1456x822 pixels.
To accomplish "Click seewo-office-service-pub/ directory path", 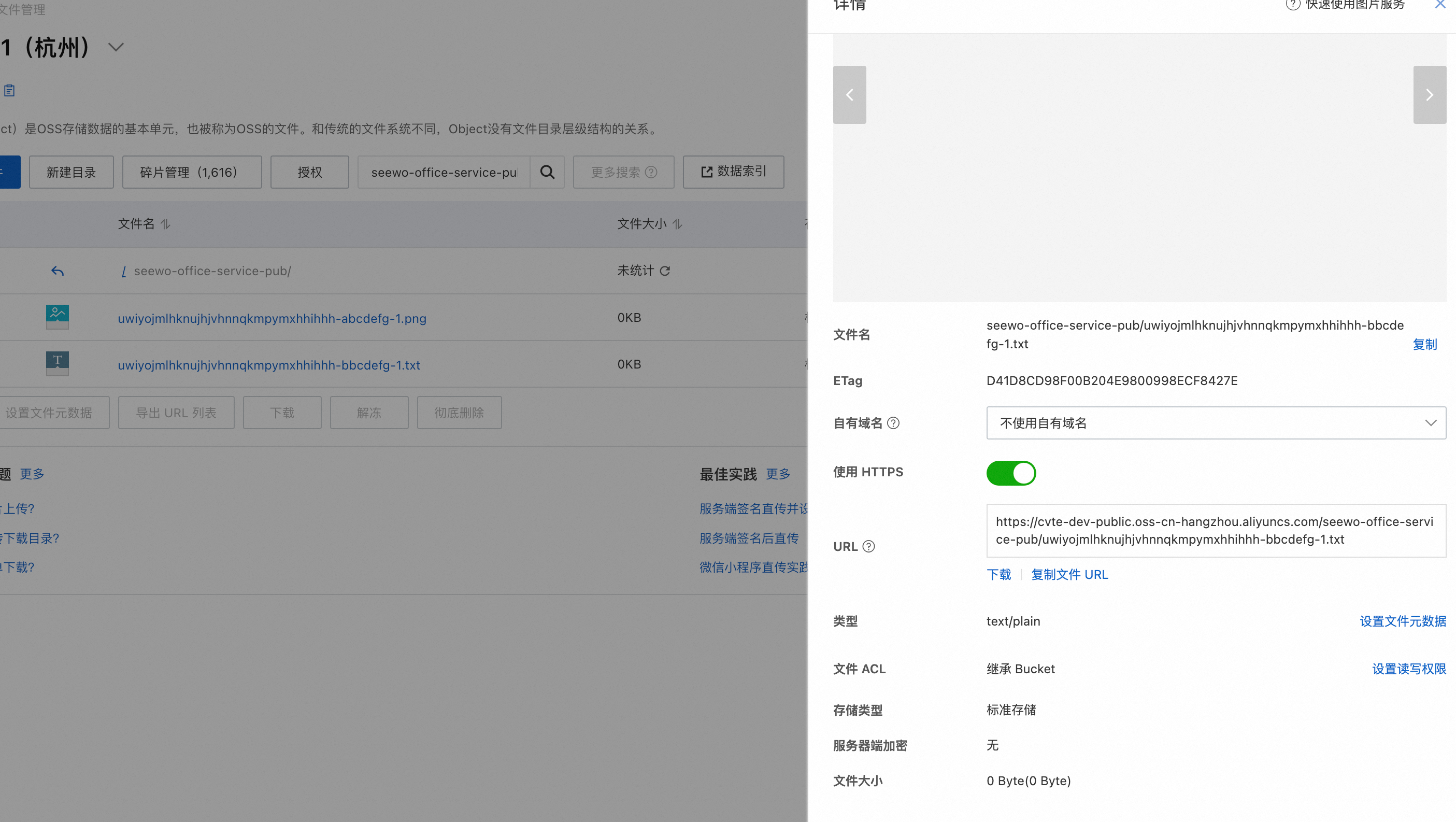I will (212, 271).
